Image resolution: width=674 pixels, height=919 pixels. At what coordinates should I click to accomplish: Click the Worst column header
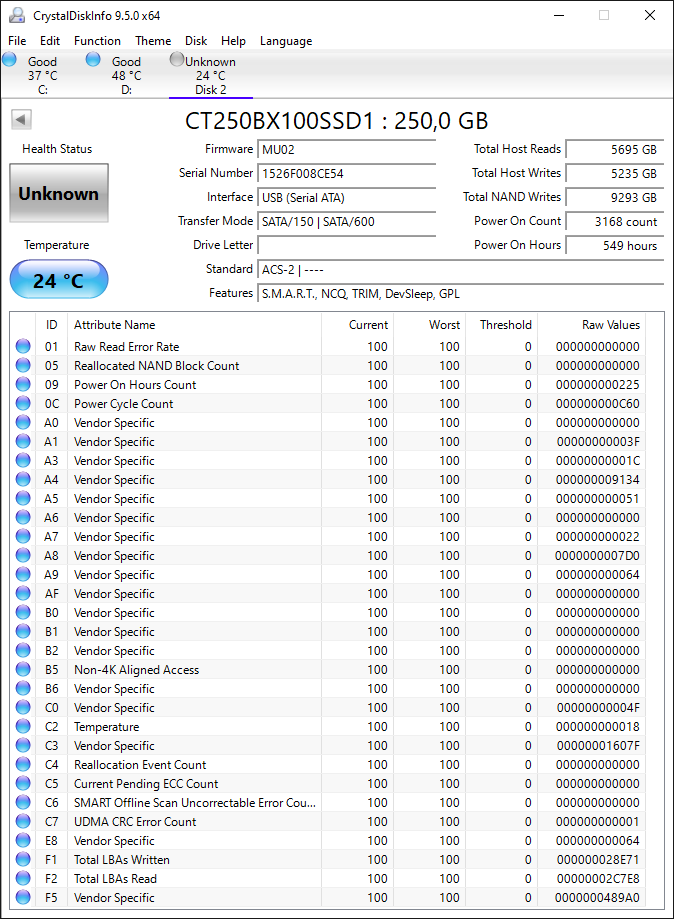point(429,325)
